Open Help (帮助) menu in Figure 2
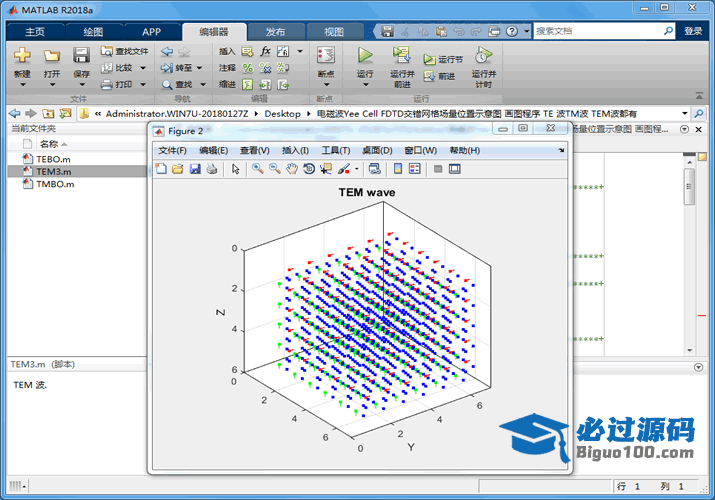Image resolution: width=715 pixels, height=500 pixels. 464,150
